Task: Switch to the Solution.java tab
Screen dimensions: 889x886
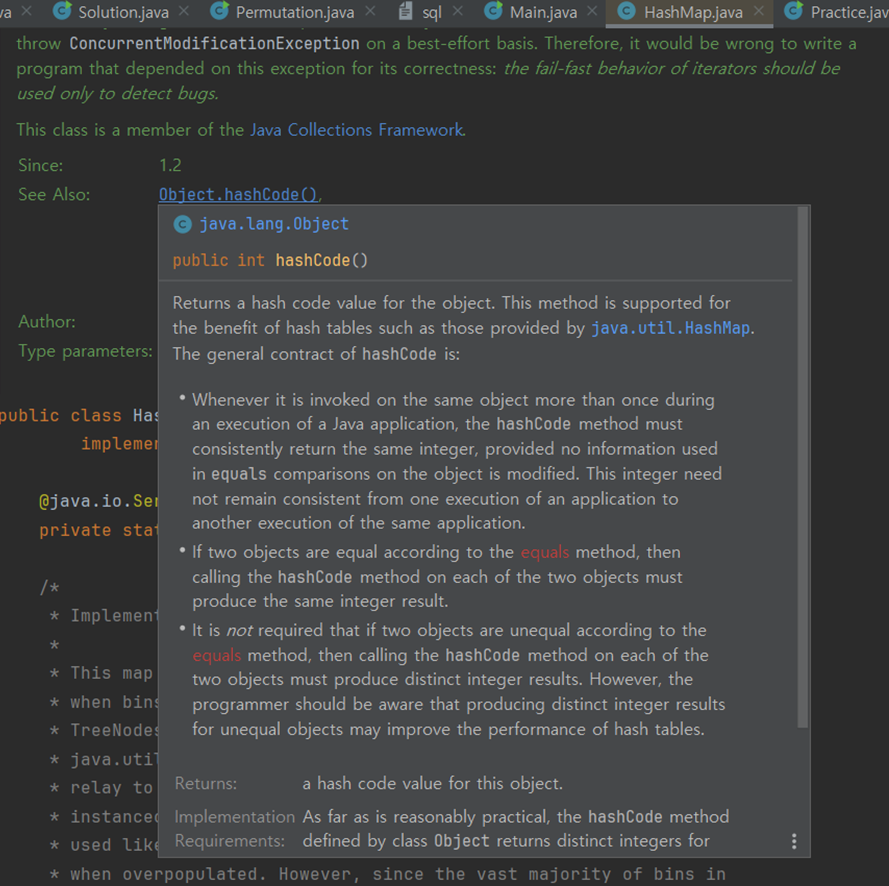Action: (x=123, y=12)
